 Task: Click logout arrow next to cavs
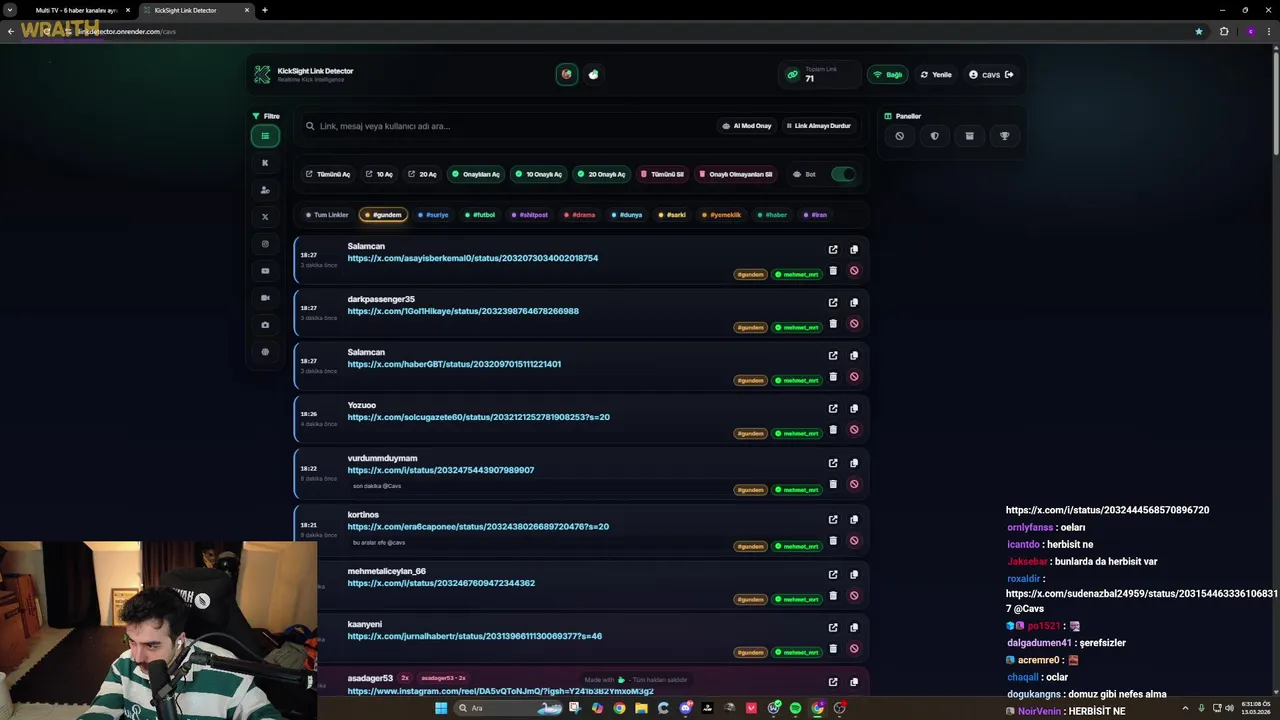coord(1009,75)
